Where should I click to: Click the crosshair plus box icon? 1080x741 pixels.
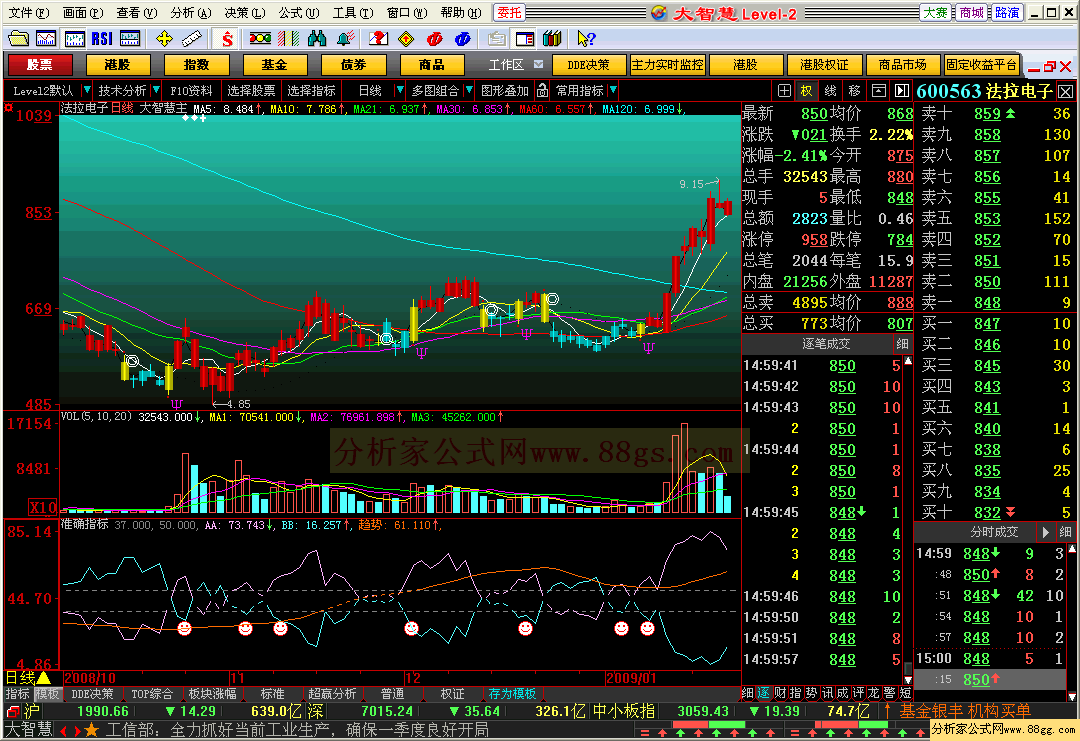click(x=784, y=90)
